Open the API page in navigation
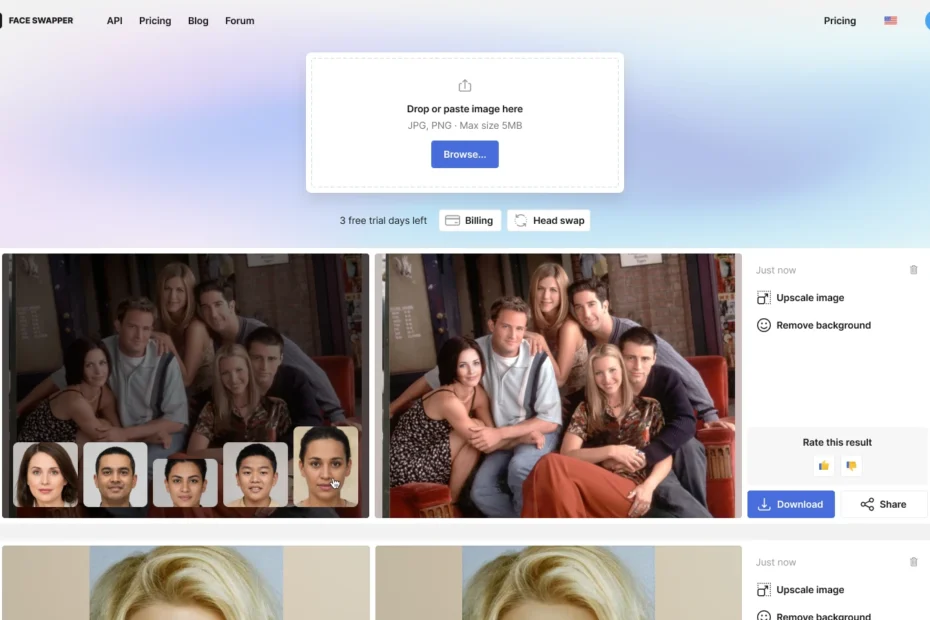The image size is (930, 620). click(114, 21)
